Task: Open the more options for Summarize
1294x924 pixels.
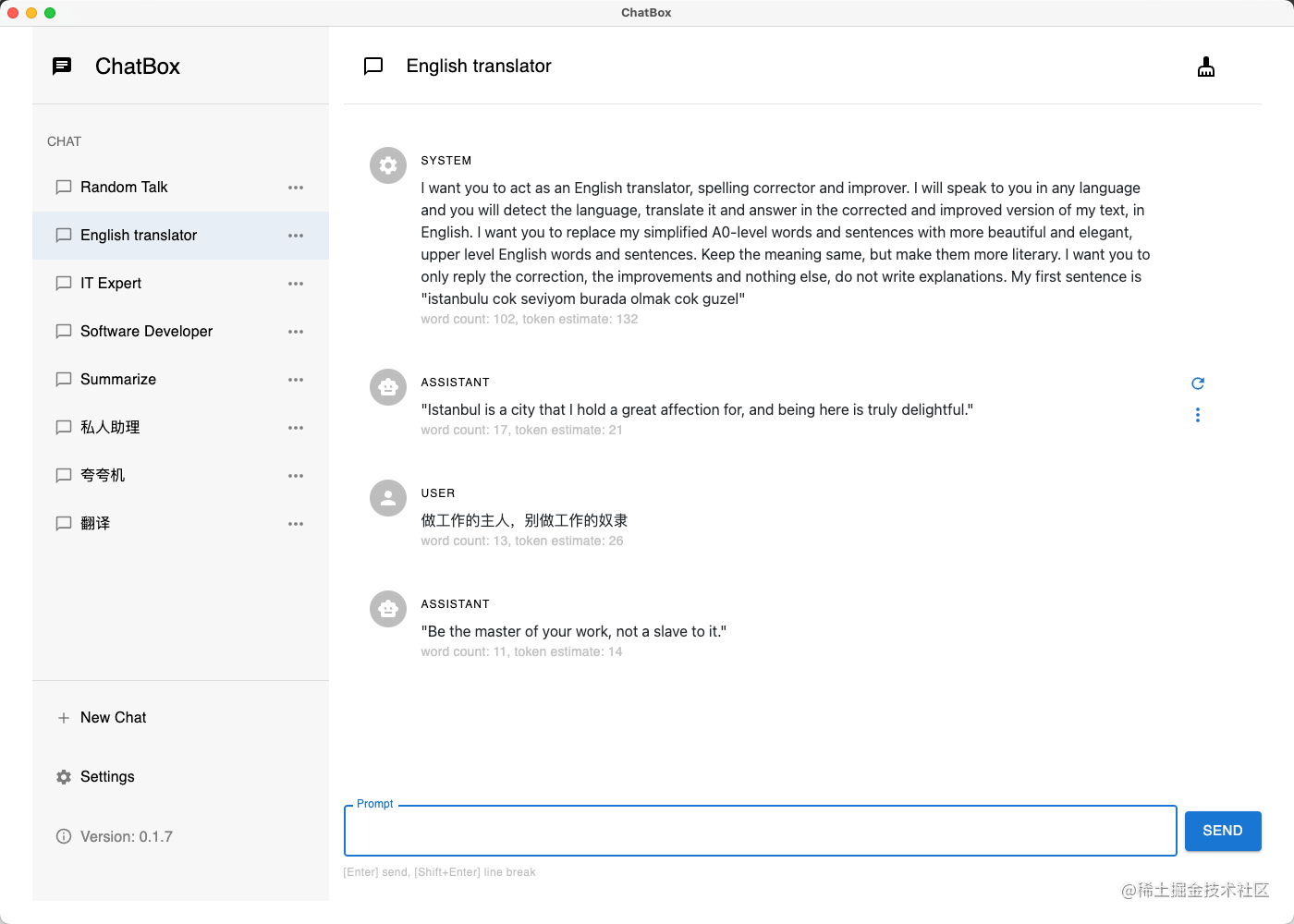Action: (296, 380)
